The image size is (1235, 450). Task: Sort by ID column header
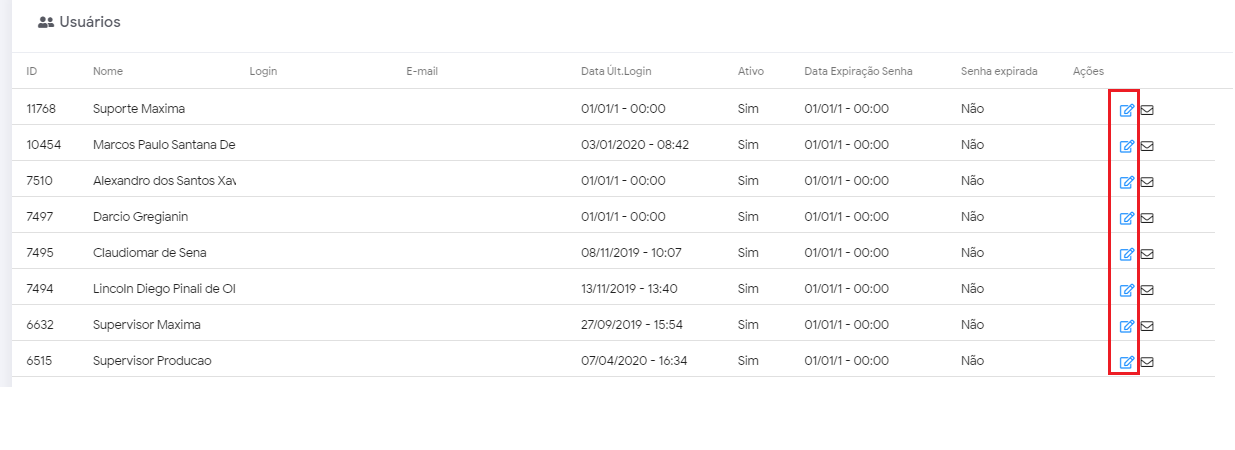tap(32, 71)
